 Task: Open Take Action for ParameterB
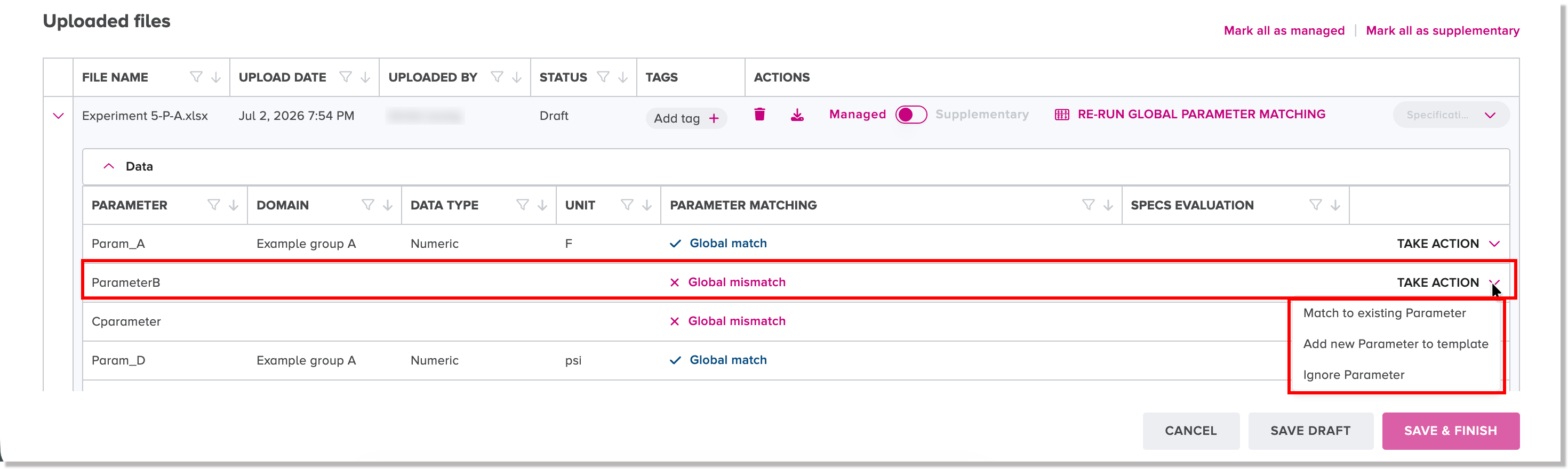coord(1447,282)
